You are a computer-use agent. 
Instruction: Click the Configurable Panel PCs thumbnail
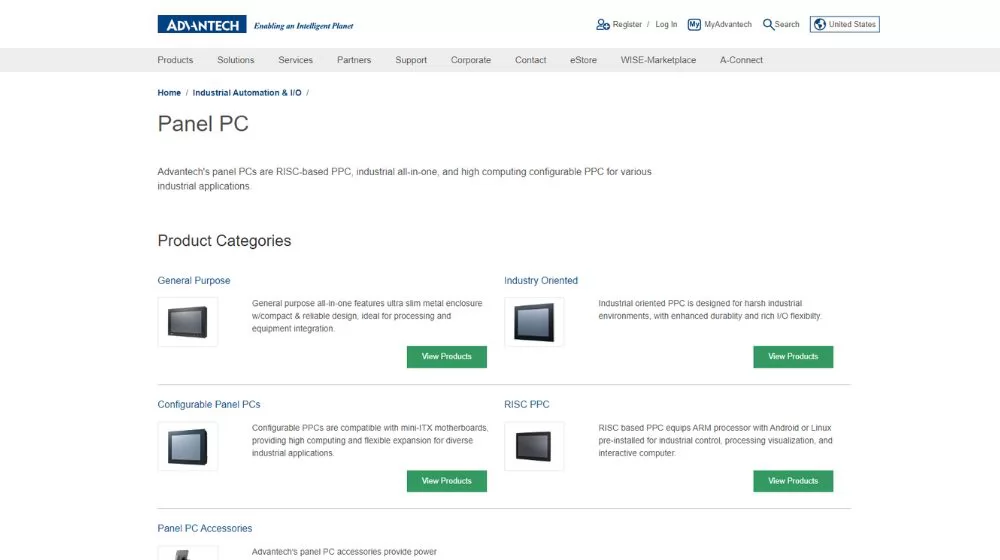188,446
